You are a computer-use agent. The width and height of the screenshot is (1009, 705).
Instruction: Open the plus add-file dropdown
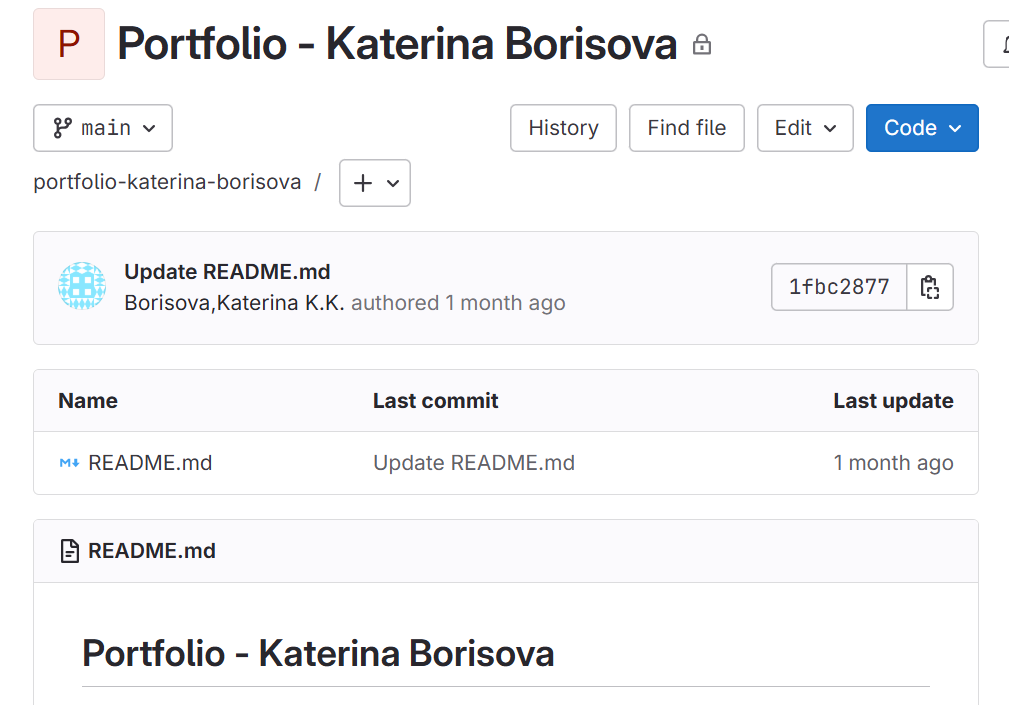[x=375, y=183]
